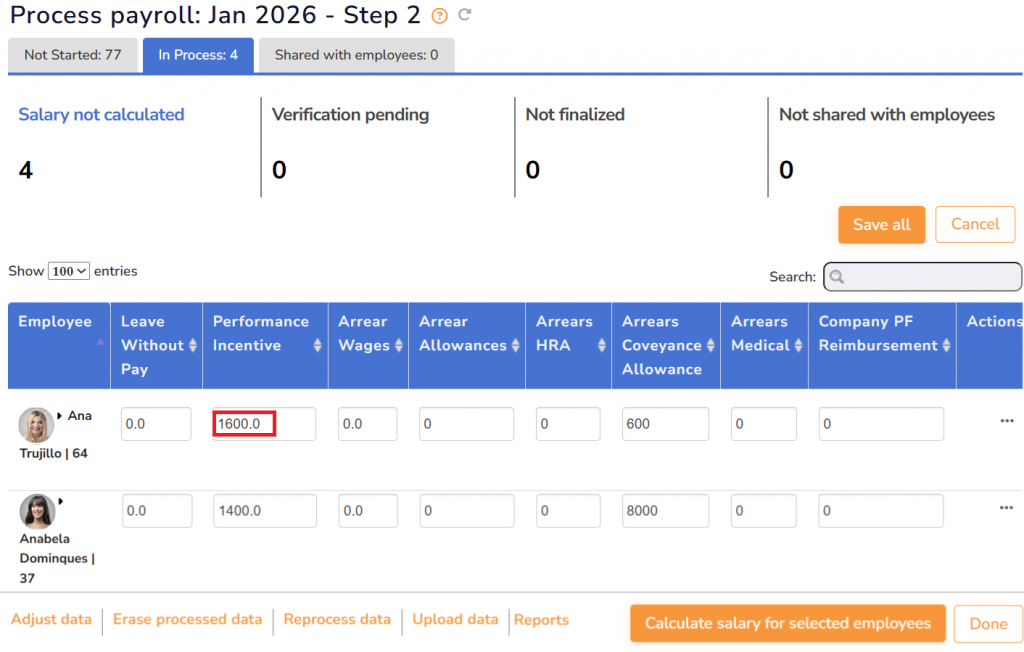
Task: Click the refresh icon beside title
Action: click(x=464, y=15)
